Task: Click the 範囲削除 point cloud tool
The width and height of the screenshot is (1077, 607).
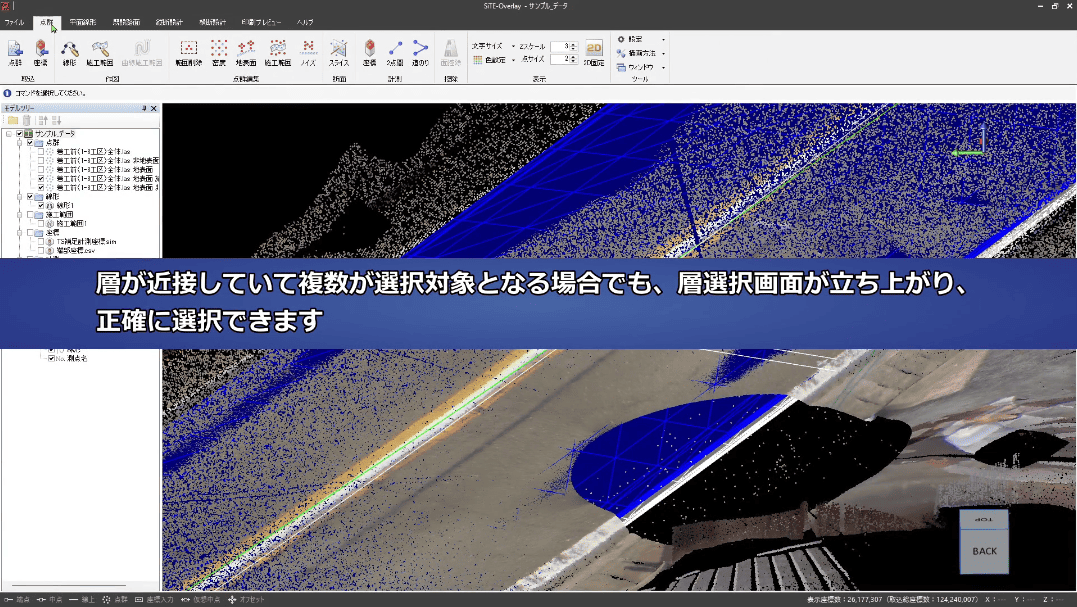Action: pos(188,53)
